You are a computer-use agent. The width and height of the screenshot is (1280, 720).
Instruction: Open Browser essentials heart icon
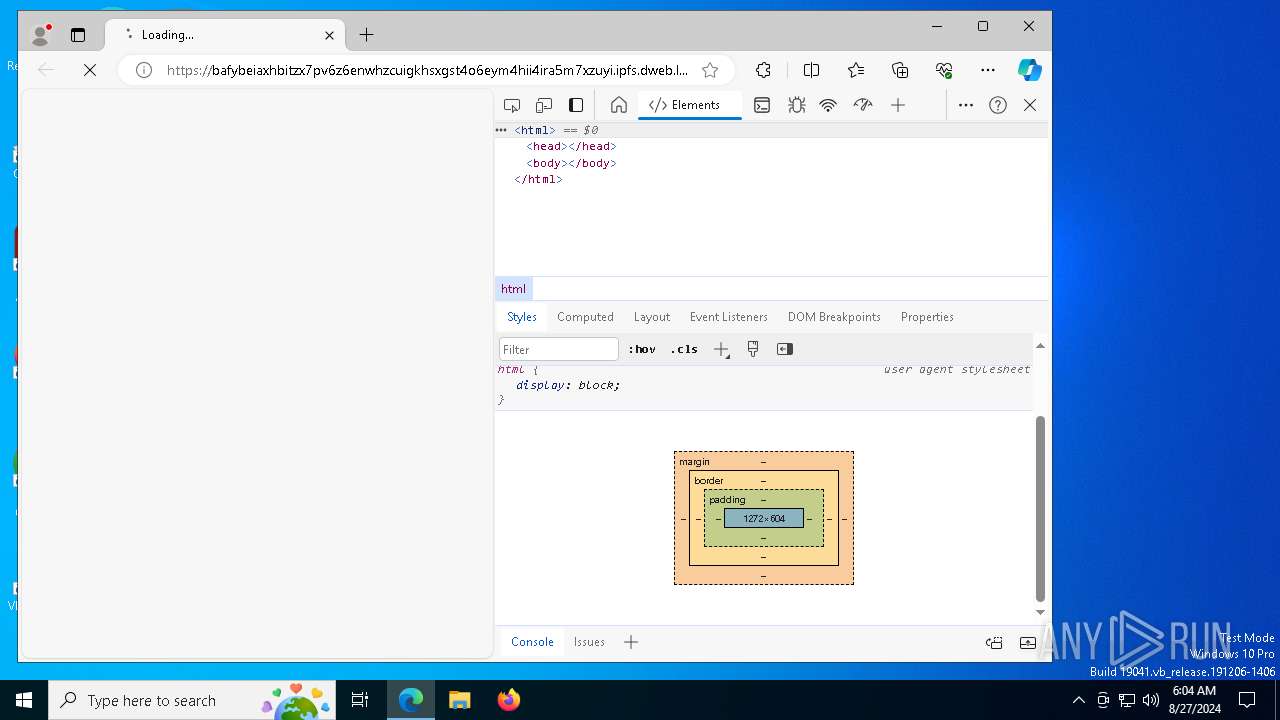tap(944, 70)
